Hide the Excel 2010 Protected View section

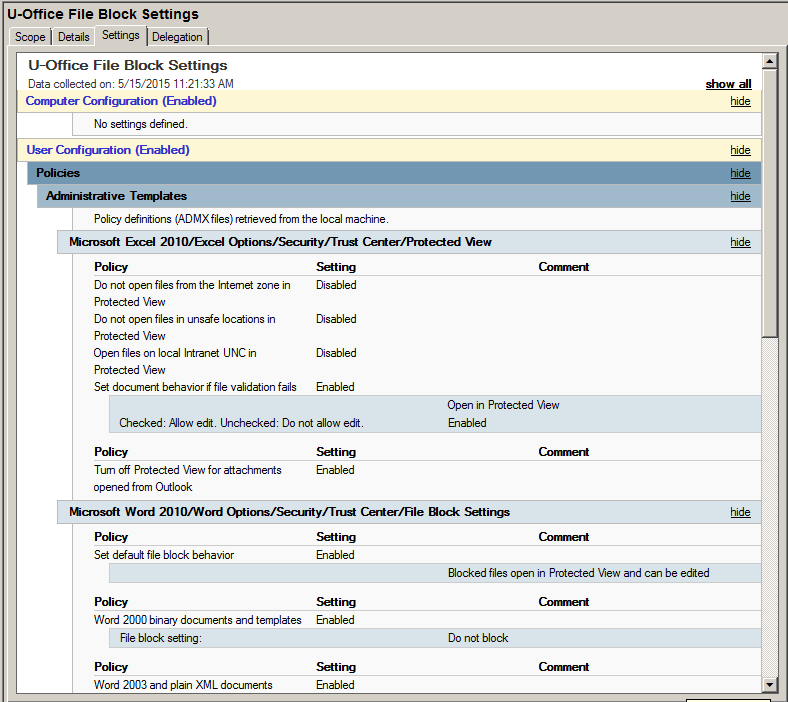click(x=740, y=242)
